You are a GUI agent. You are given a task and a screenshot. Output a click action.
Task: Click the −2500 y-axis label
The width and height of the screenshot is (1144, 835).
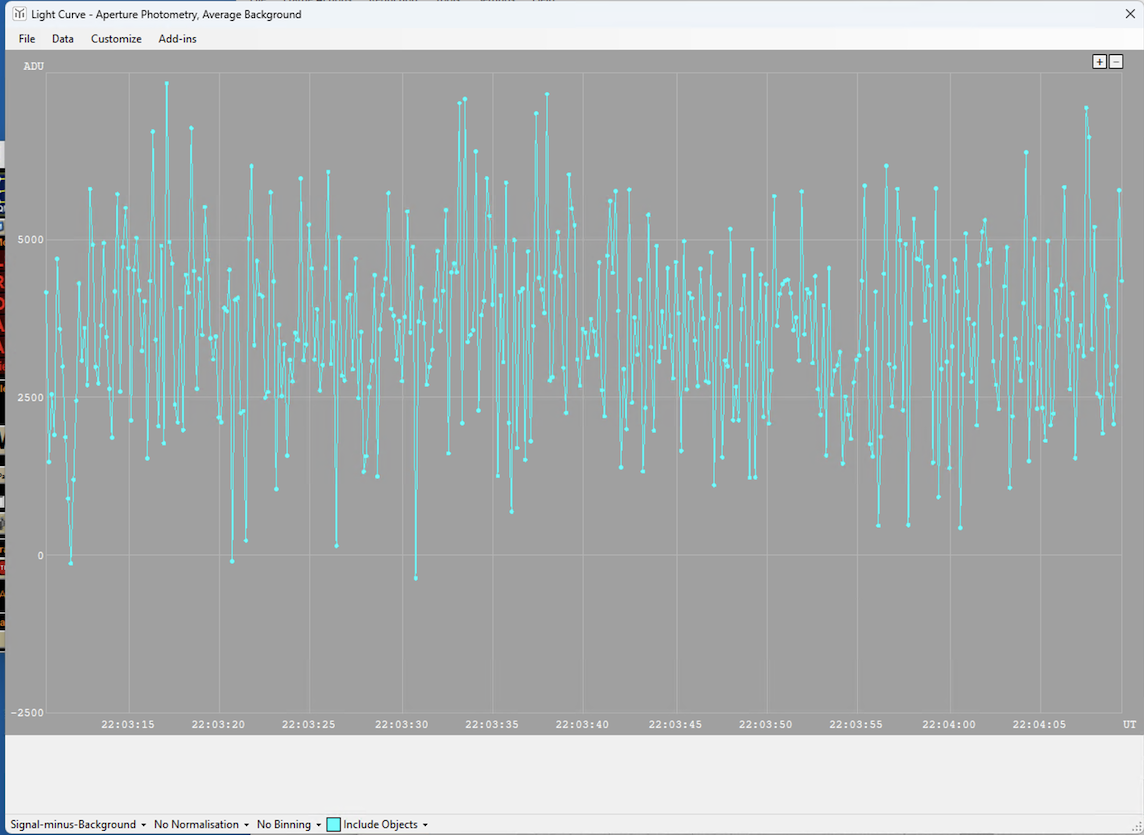(x=27, y=712)
